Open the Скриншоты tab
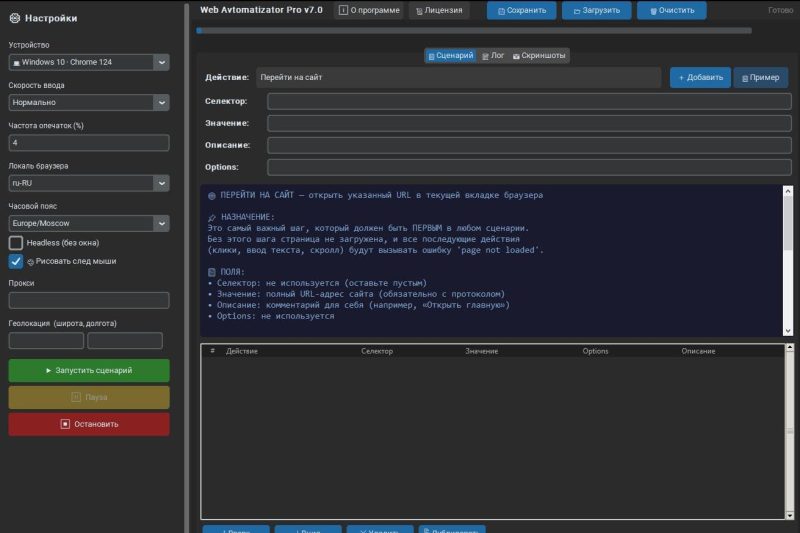The image size is (800, 533). pos(539,56)
